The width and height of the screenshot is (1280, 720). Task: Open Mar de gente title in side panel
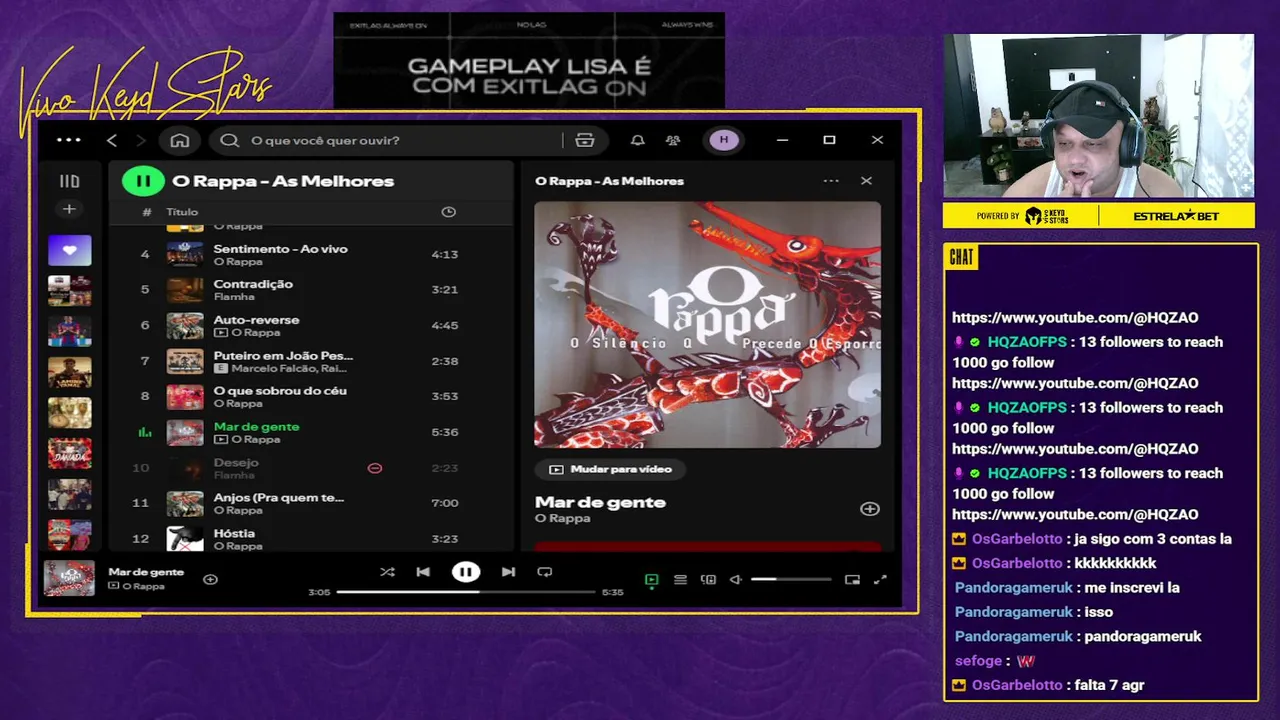[600, 502]
